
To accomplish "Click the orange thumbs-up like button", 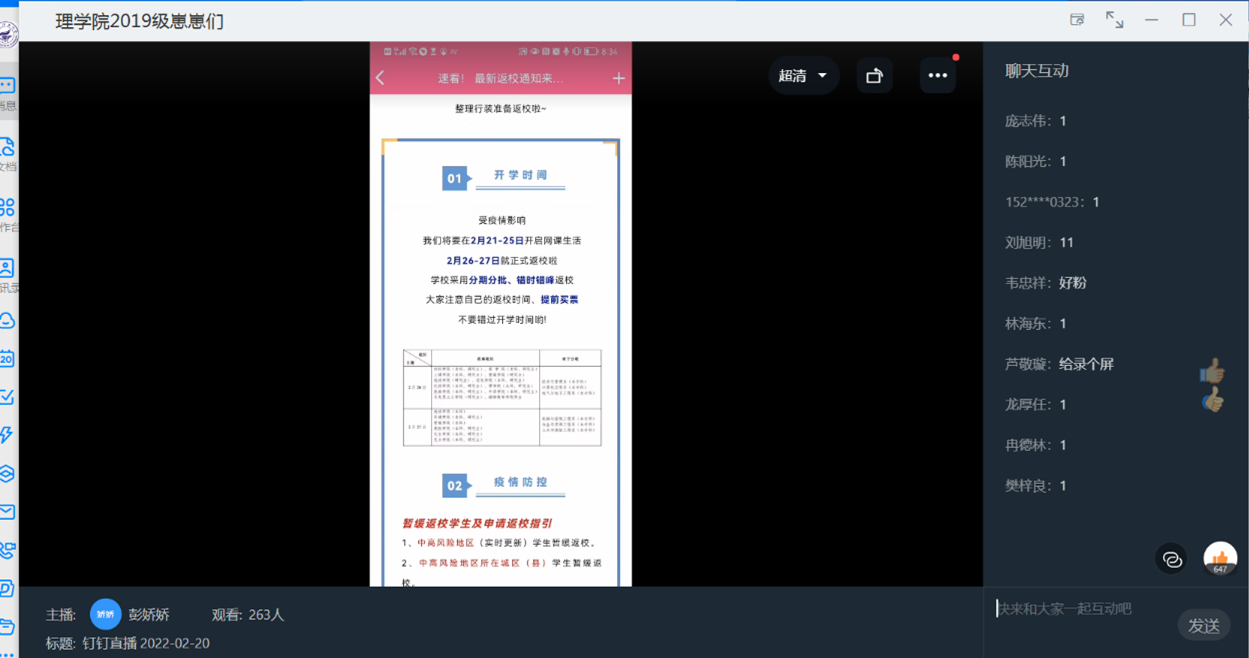I will click(x=1220, y=558).
